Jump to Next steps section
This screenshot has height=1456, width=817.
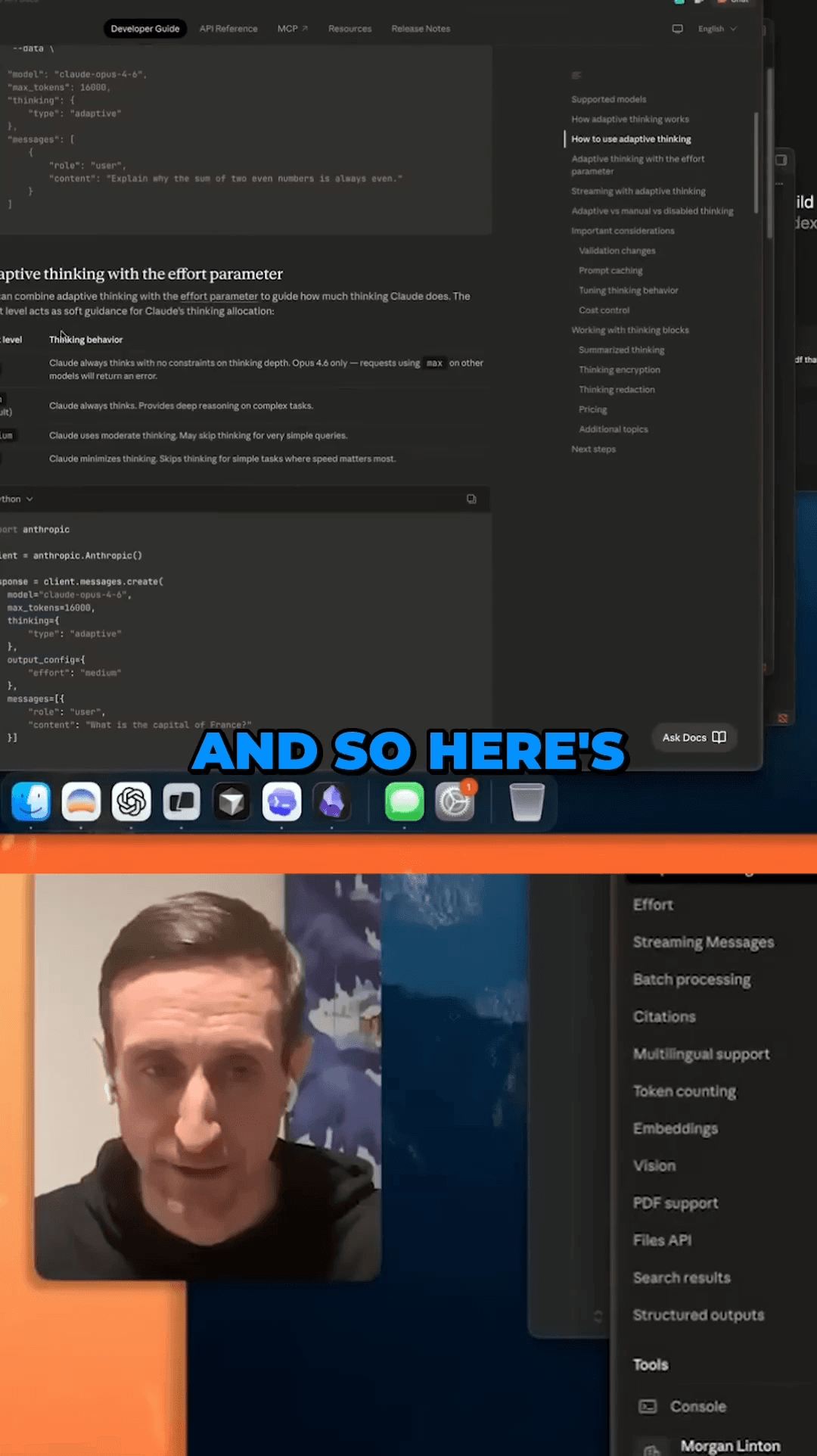point(594,449)
